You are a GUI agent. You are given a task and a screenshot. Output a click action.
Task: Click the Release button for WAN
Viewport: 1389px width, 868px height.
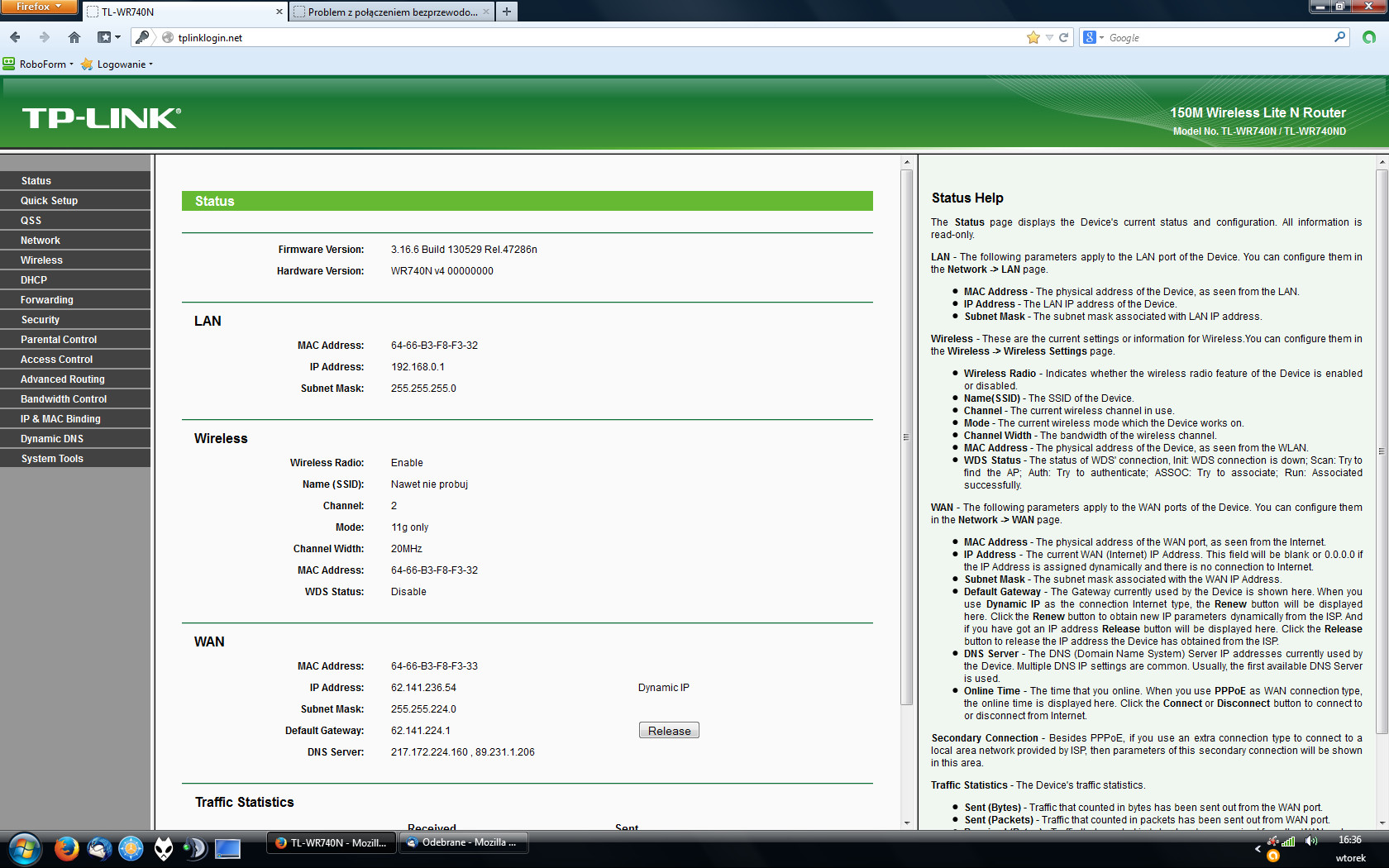pyautogui.click(x=669, y=731)
